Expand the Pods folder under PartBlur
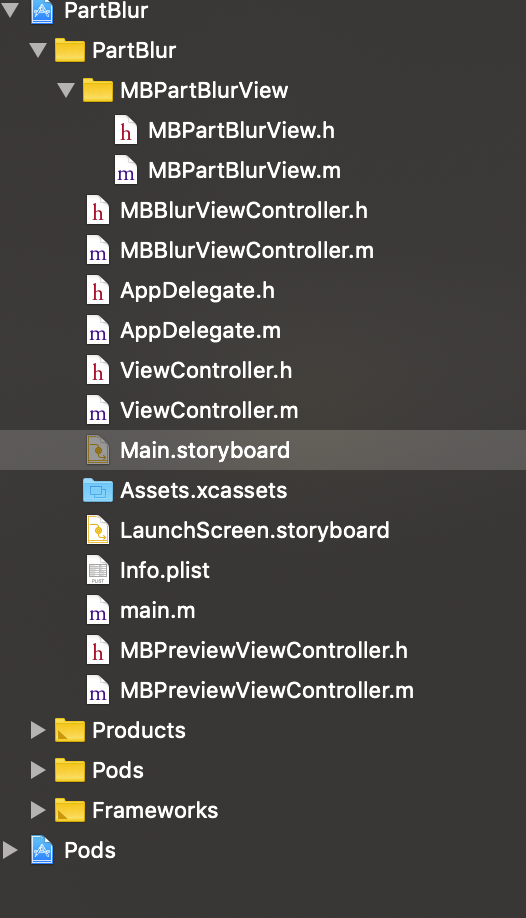 (x=38, y=770)
